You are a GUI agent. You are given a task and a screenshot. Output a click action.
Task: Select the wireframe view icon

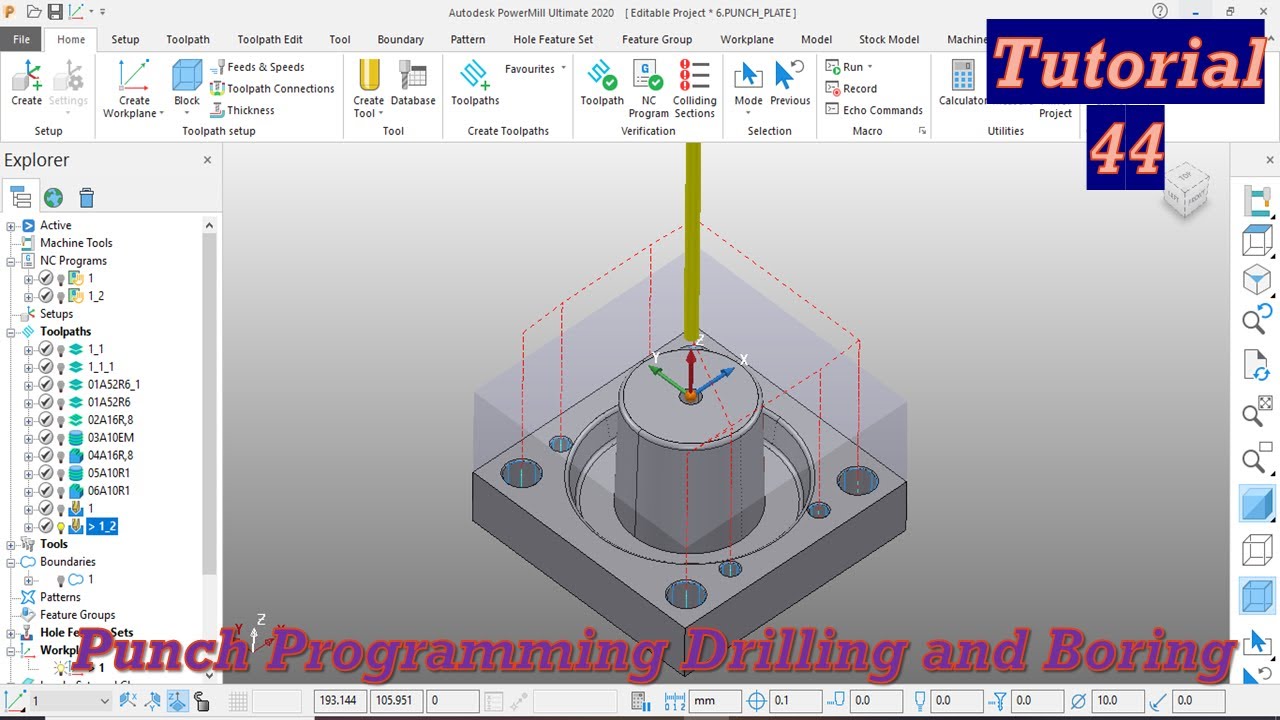point(1256,551)
